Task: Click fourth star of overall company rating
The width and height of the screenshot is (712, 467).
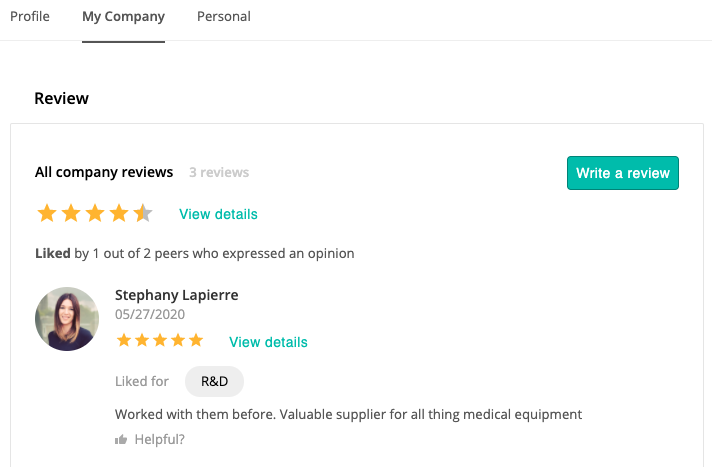Action: pyautogui.click(x=118, y=213)
